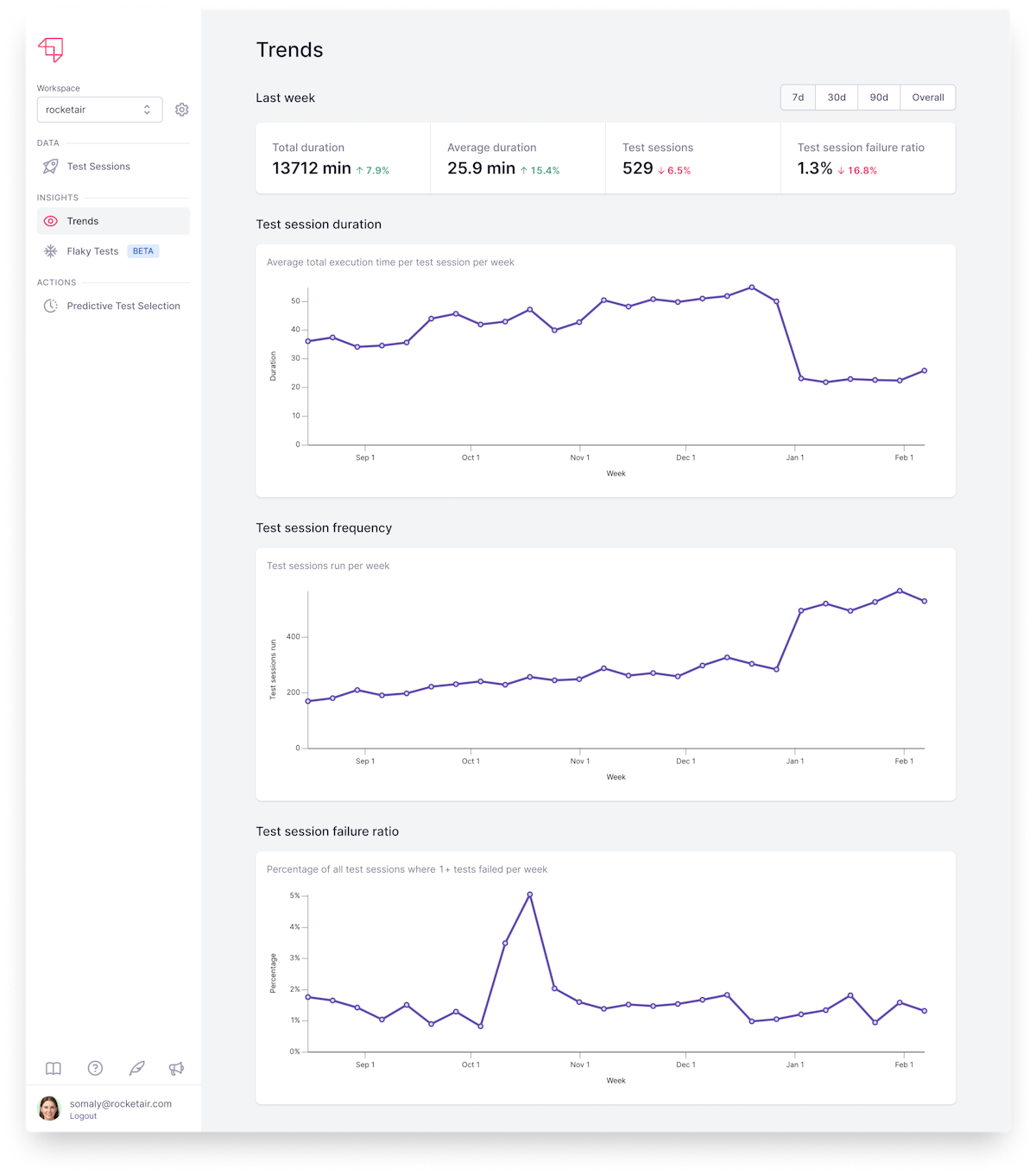Click the feather icon in bottom bar

click(x=136, y=1069)
